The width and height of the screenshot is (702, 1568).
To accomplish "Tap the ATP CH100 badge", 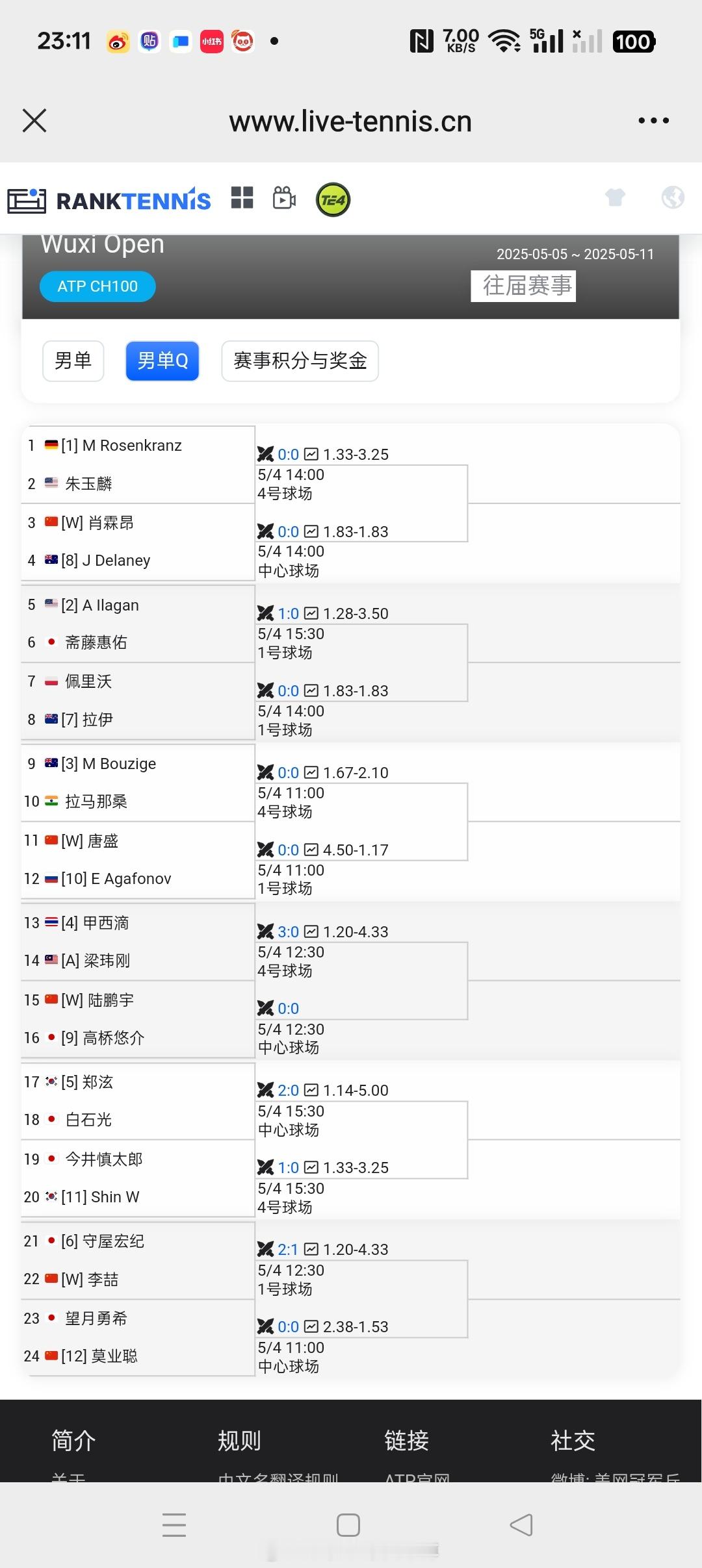I will (x=97, y=286).
